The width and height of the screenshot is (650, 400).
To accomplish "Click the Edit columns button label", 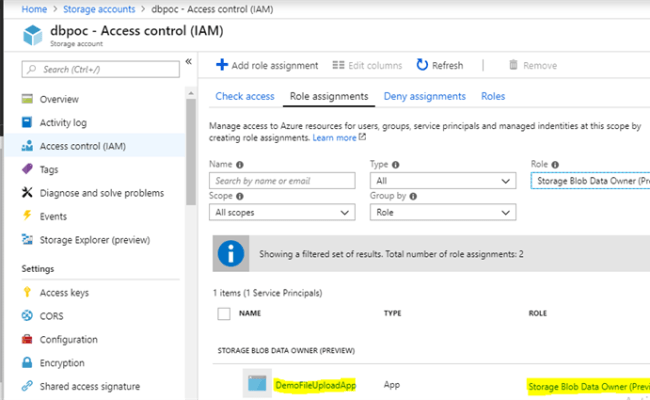I will (x=375, y=65).
